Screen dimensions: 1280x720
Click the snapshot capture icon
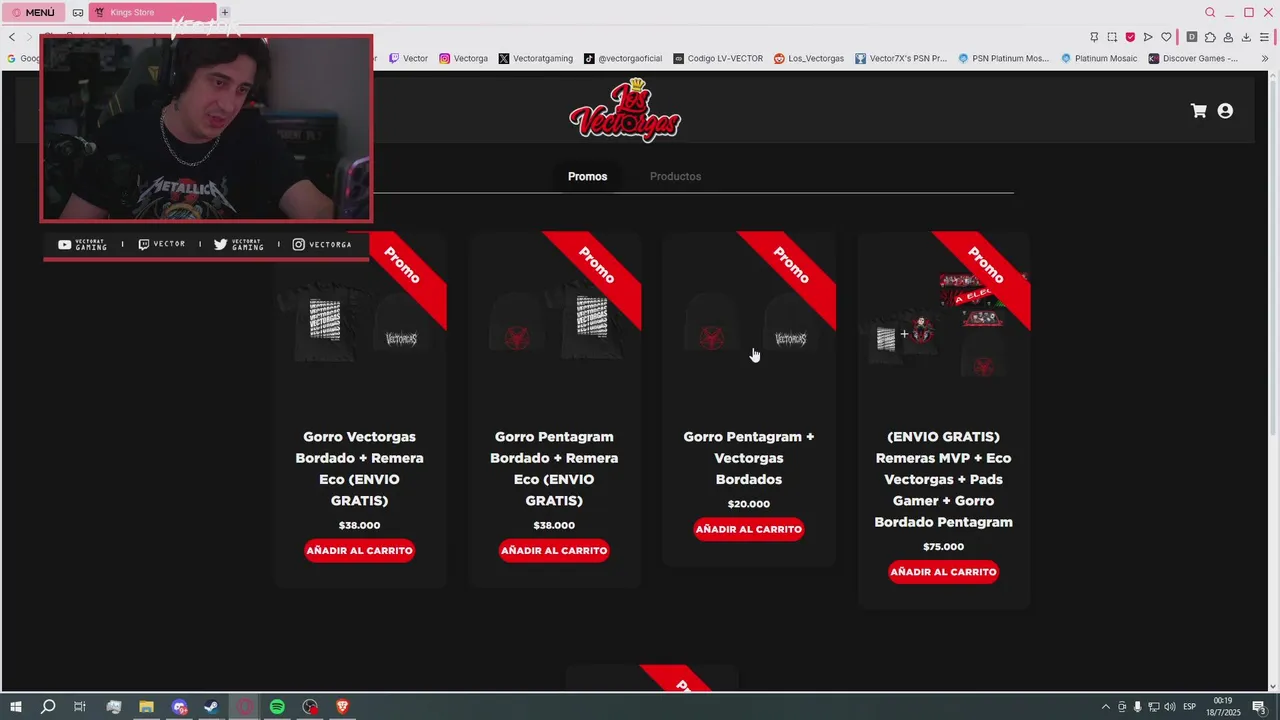[1112, 37]
